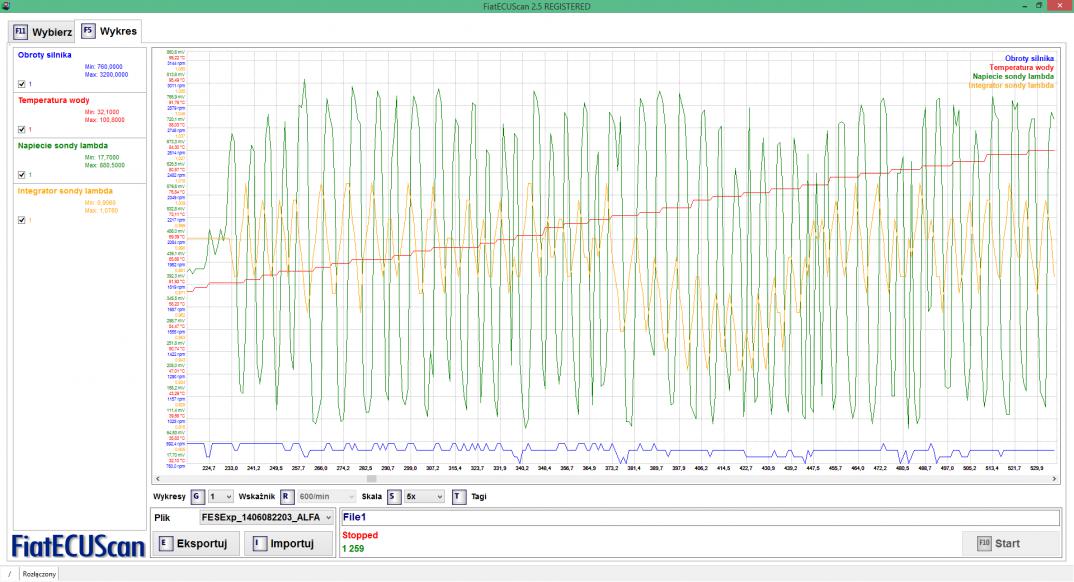Click the R key icon beside Wskaźnik
The height and width of the screenshot is (582, 1074).
(x=285, y=495)
